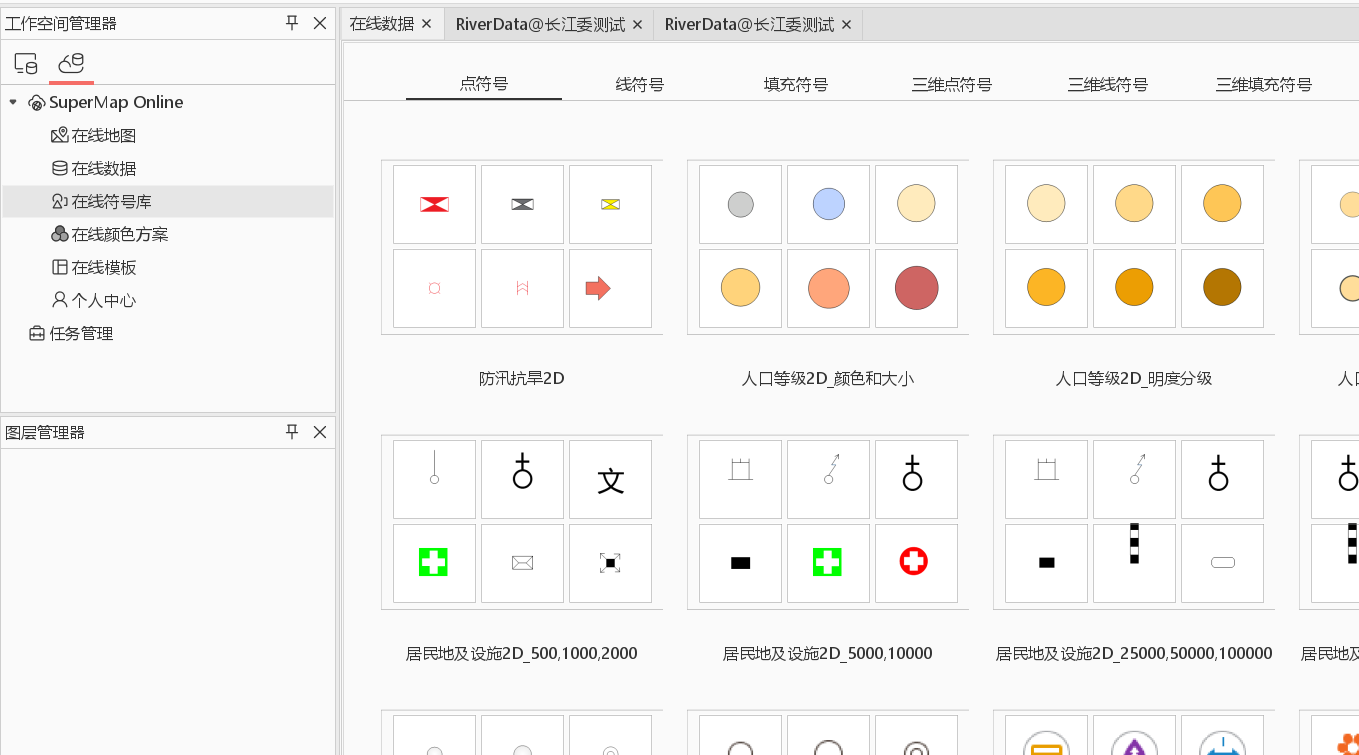The width and height of the screenshot is (1359, 755).
Task: Select the online cloud workspace icon tab
Action: click(71, 64)
